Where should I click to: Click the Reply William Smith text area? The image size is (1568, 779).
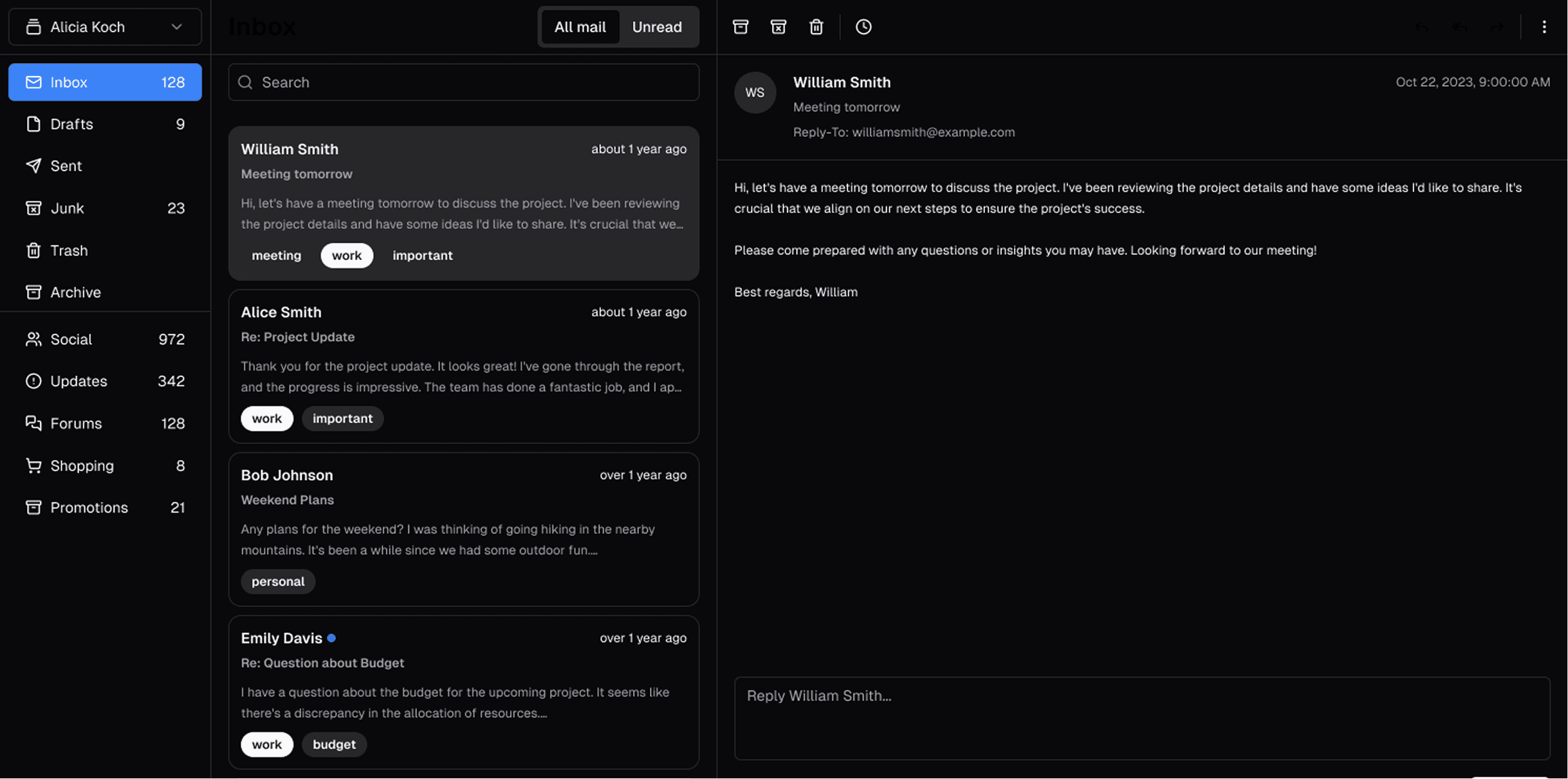(1141, 717)
